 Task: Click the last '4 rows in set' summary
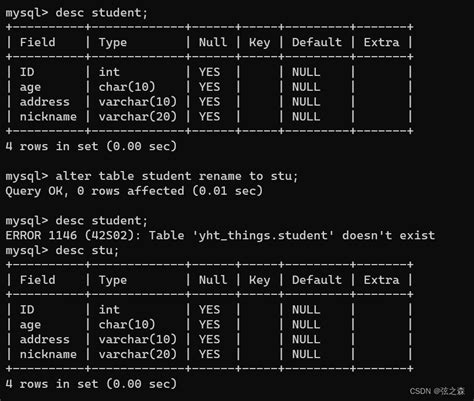pos(91,384)
